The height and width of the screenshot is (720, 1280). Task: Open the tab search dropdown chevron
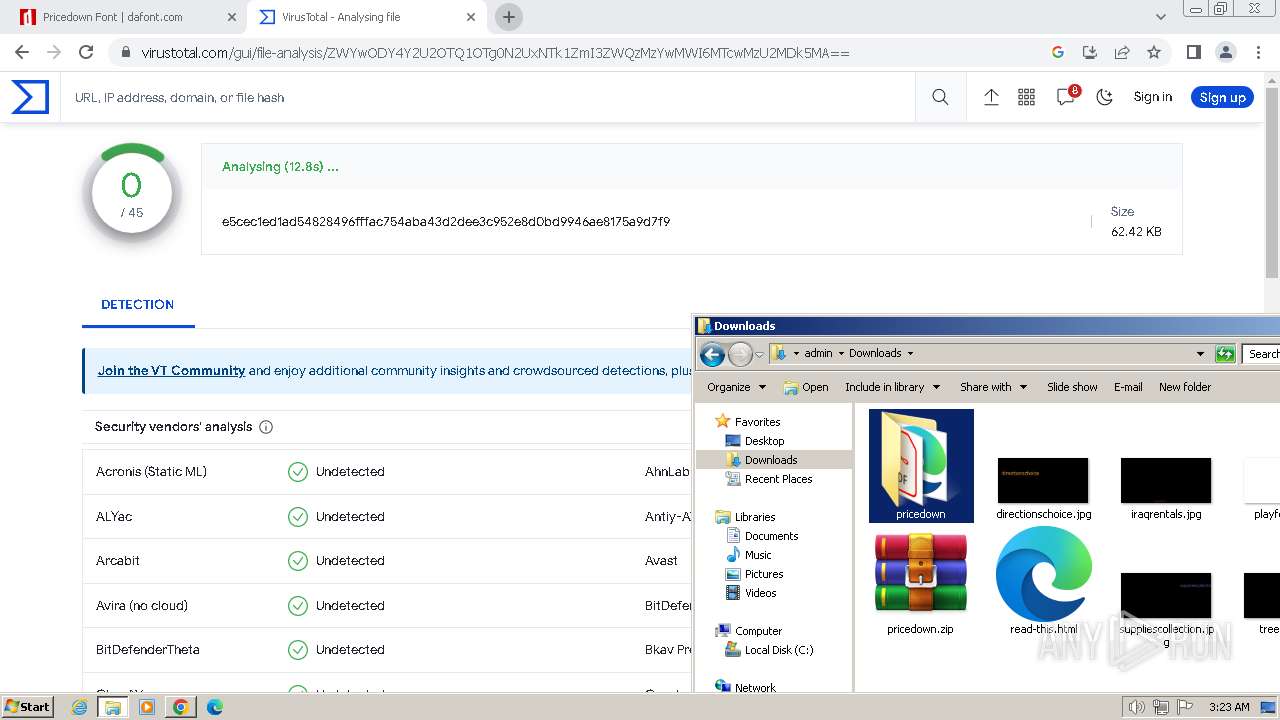pos(1161,17)
